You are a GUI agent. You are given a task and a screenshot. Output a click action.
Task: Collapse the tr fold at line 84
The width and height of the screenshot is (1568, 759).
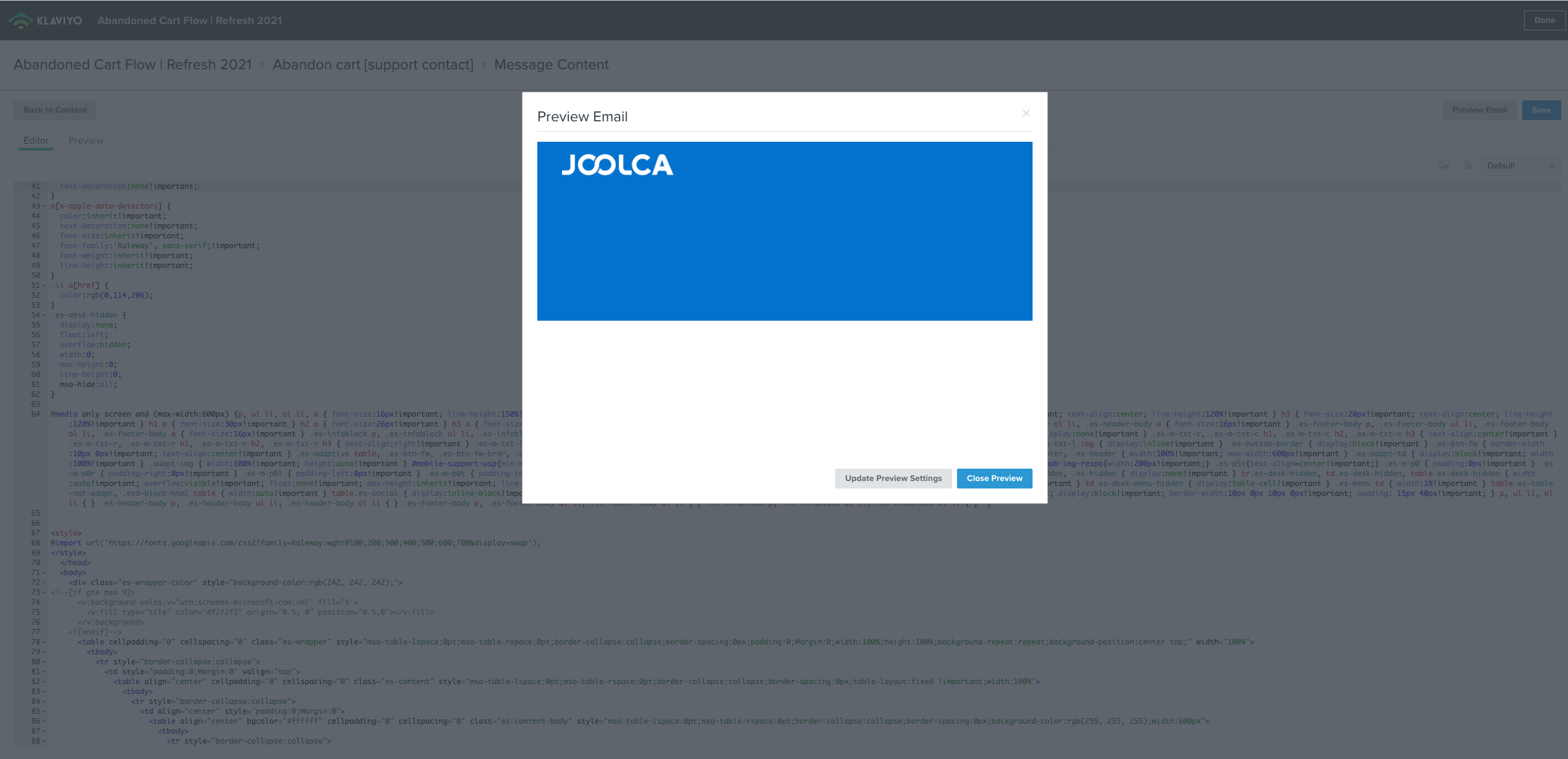[44, 701]
